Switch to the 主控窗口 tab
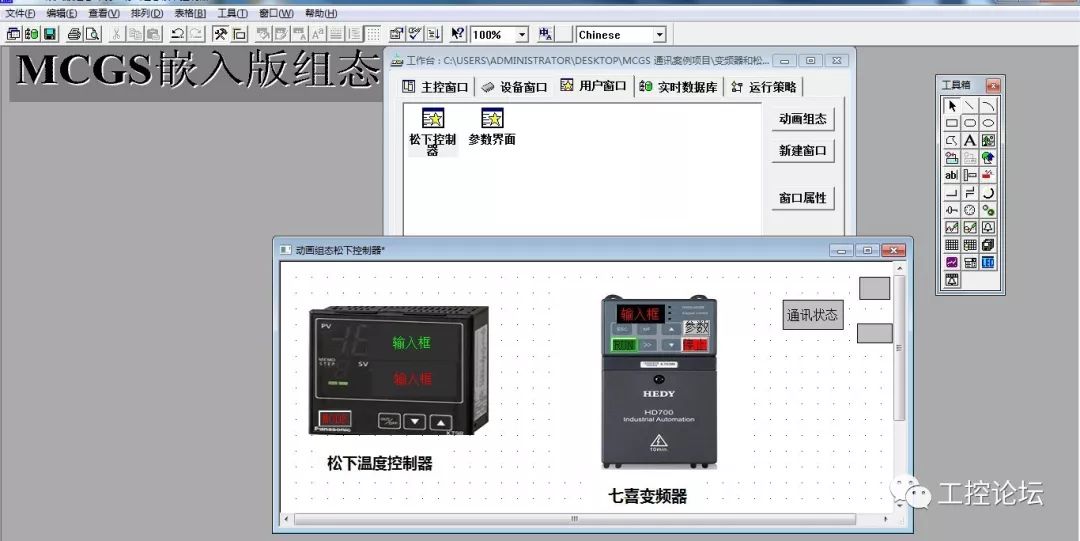The width and height of the screenshot is (1080, 541). (x=435, y=88)
